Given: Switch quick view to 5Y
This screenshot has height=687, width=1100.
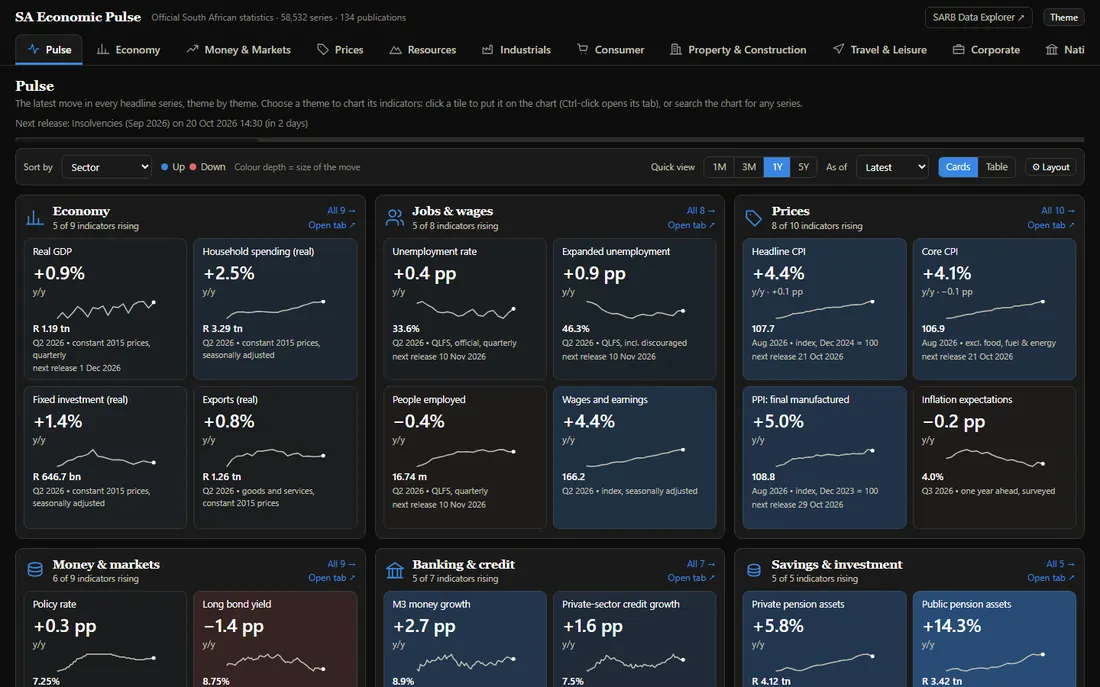Looking at the screenshot, I should (803, 167).
